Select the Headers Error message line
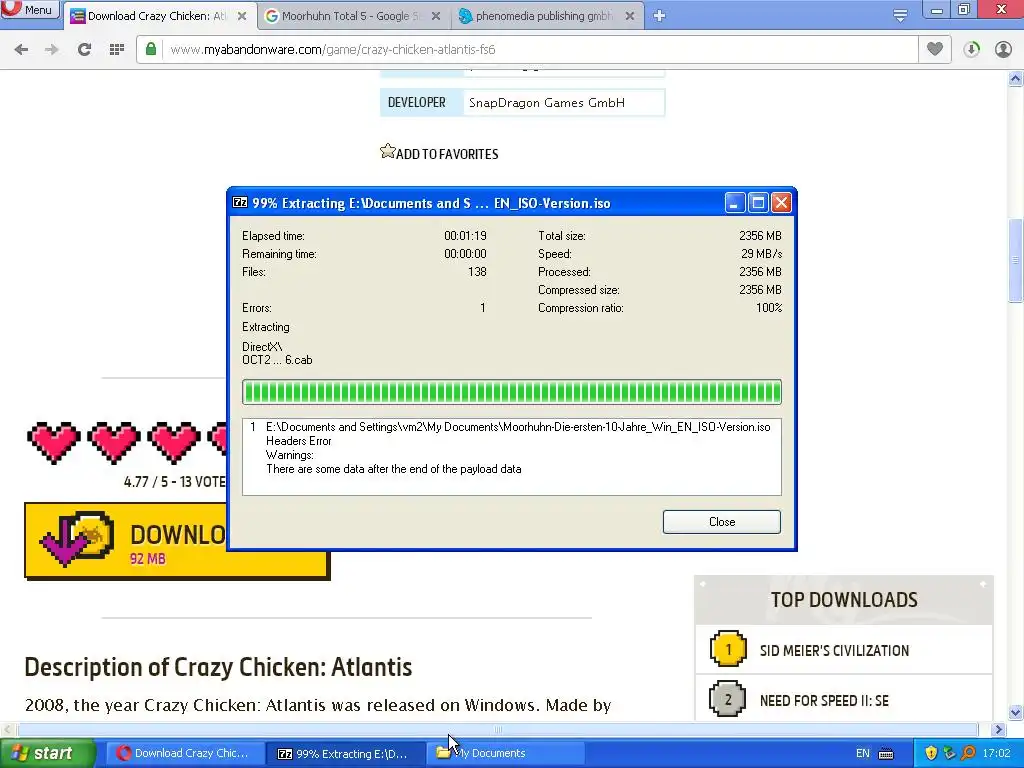Image resolution: width=1024 pixels, height=768 pixels. 298,441
